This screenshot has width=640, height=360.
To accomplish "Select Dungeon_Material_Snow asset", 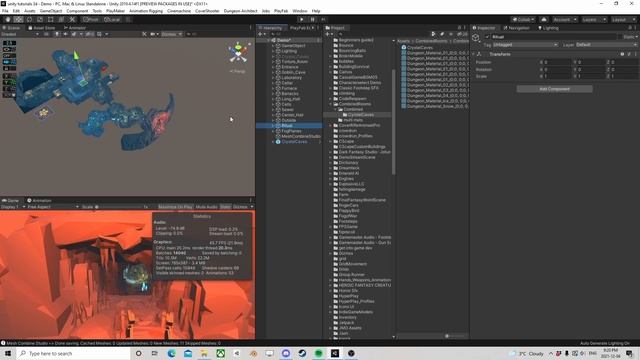I will pyautogui.click(x=437, y=106).
